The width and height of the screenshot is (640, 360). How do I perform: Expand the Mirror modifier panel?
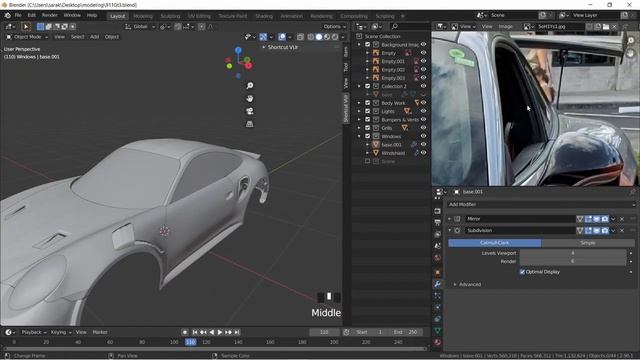(x=449, y=219)
